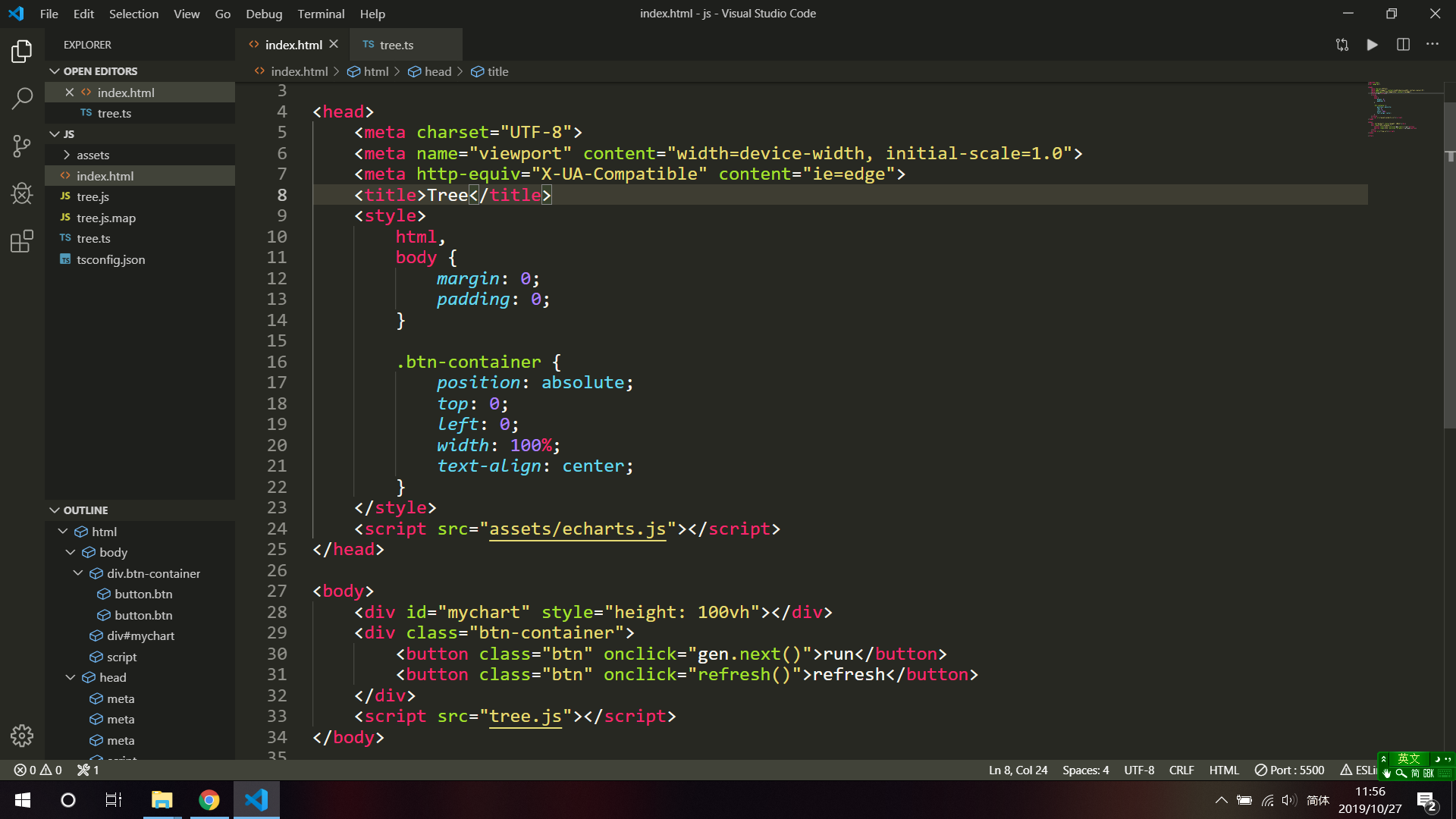Viewport: 1456px width, 819px height.
Task: Open the Help menu
Action: (x=372, y=14)
